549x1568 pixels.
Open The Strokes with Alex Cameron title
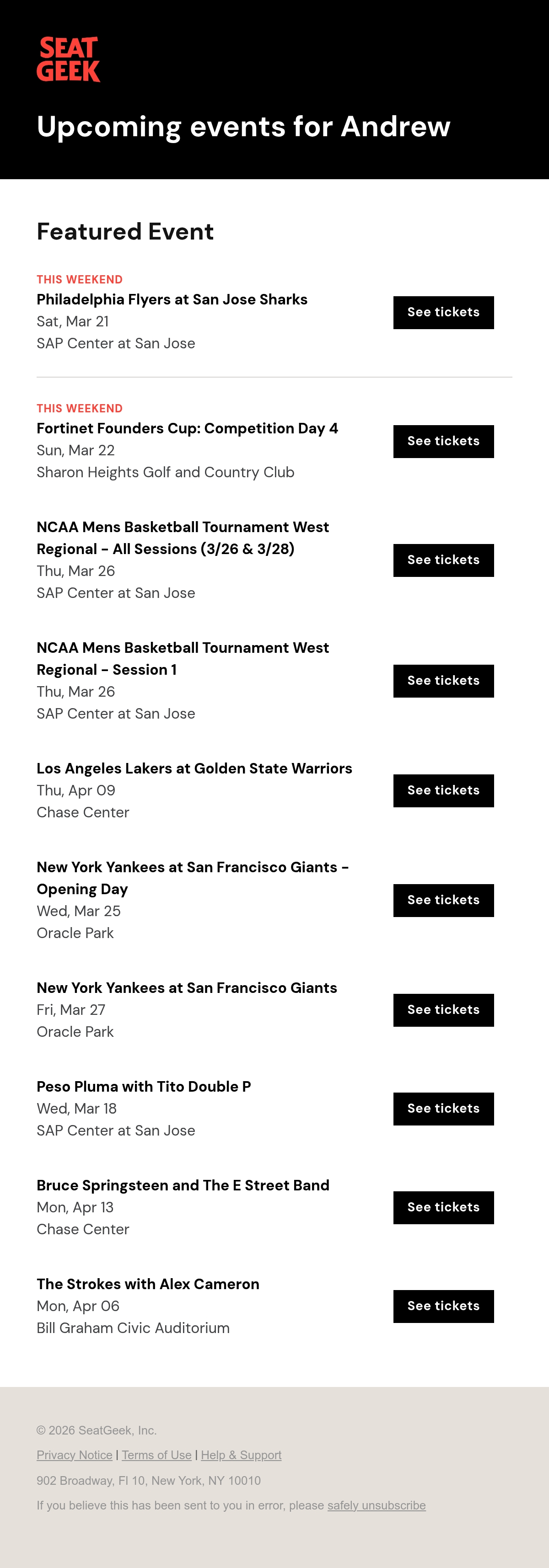click(148, 1284)
